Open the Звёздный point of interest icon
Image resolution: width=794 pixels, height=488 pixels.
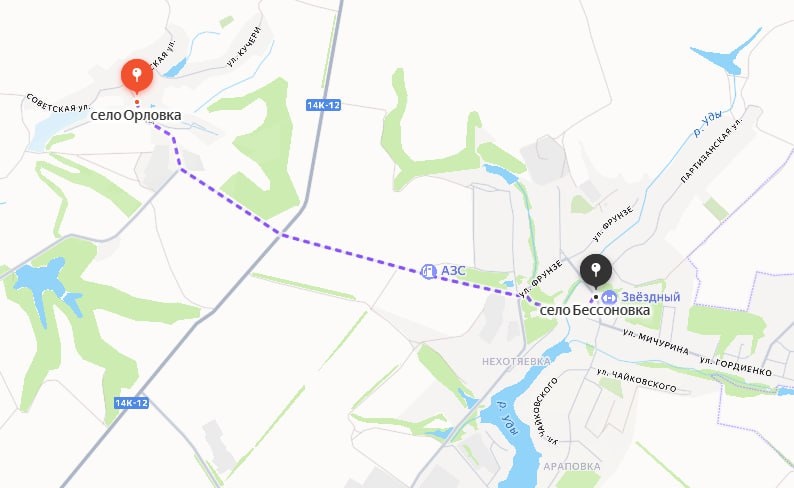pyautogui.click(x=609, y=297)
